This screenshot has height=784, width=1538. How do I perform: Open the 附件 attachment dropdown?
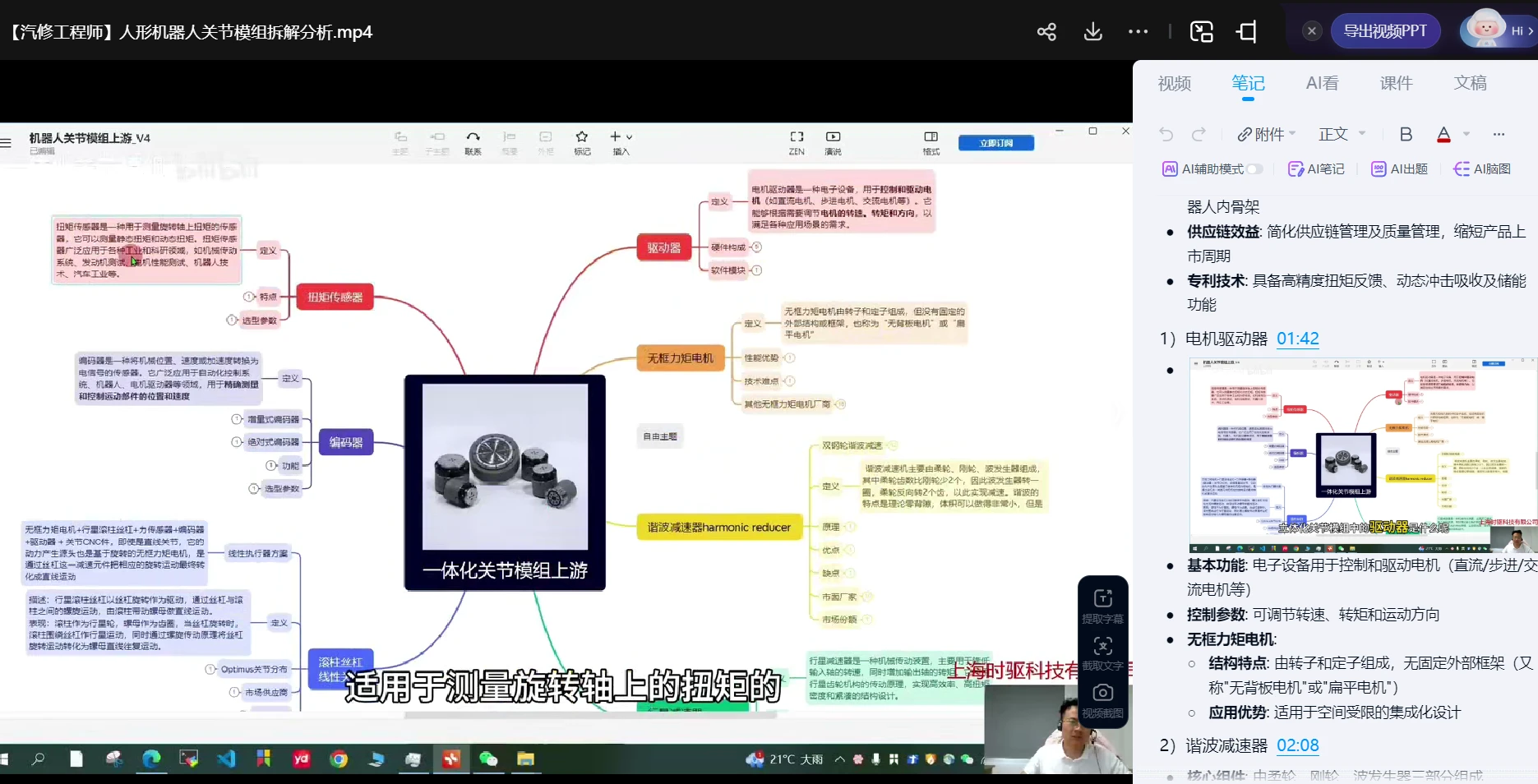1266,134
